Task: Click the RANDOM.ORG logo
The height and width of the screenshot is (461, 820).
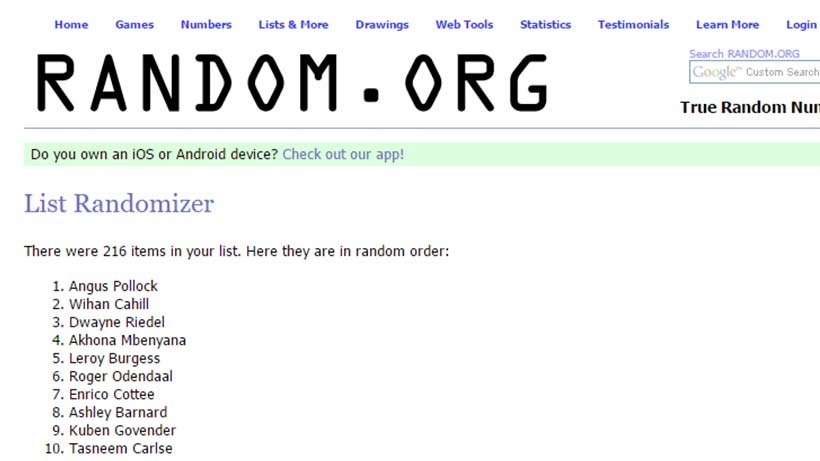Action: pos(292,83)
